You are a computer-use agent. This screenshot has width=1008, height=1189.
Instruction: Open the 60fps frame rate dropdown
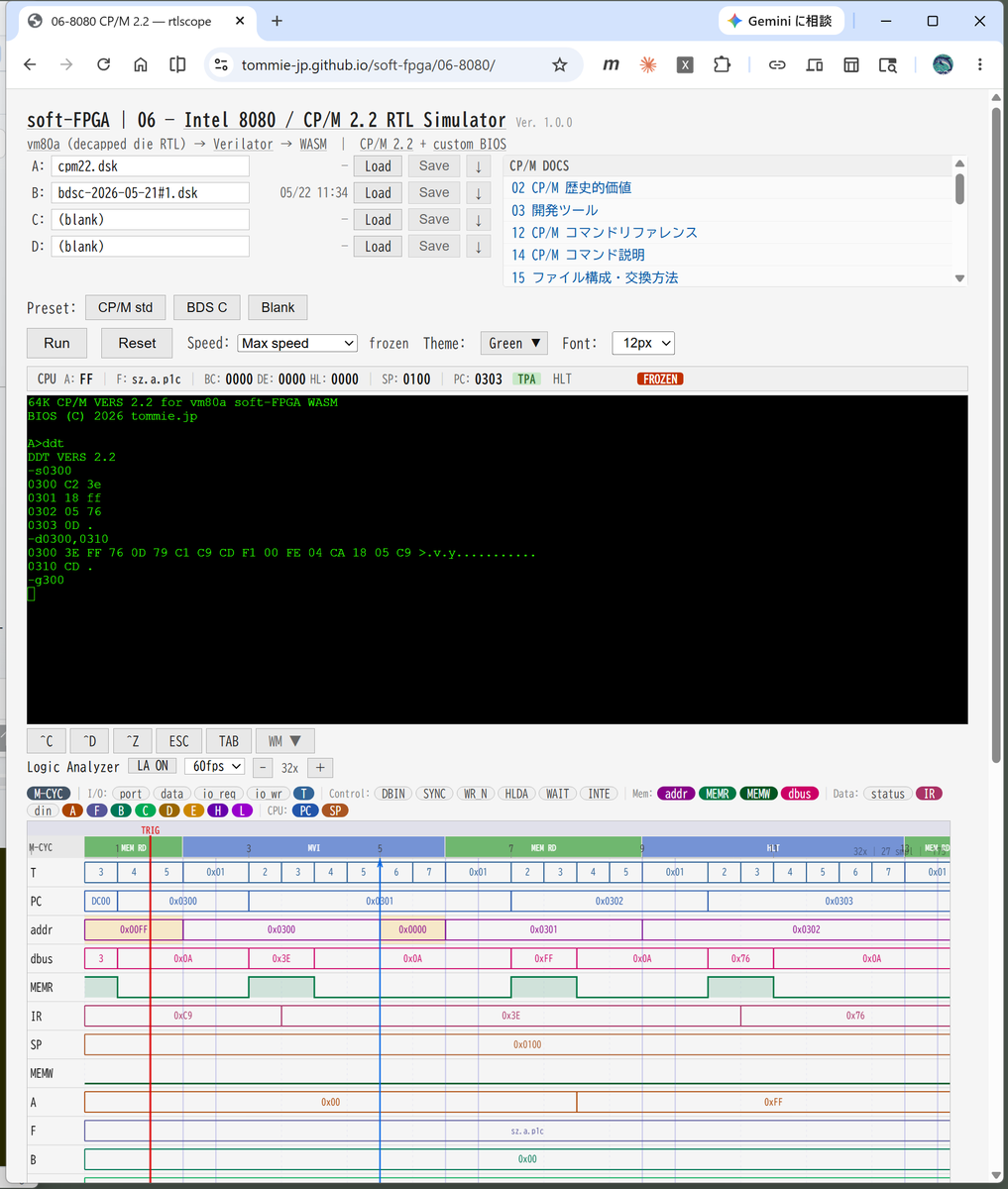click(x=214, y=766)
